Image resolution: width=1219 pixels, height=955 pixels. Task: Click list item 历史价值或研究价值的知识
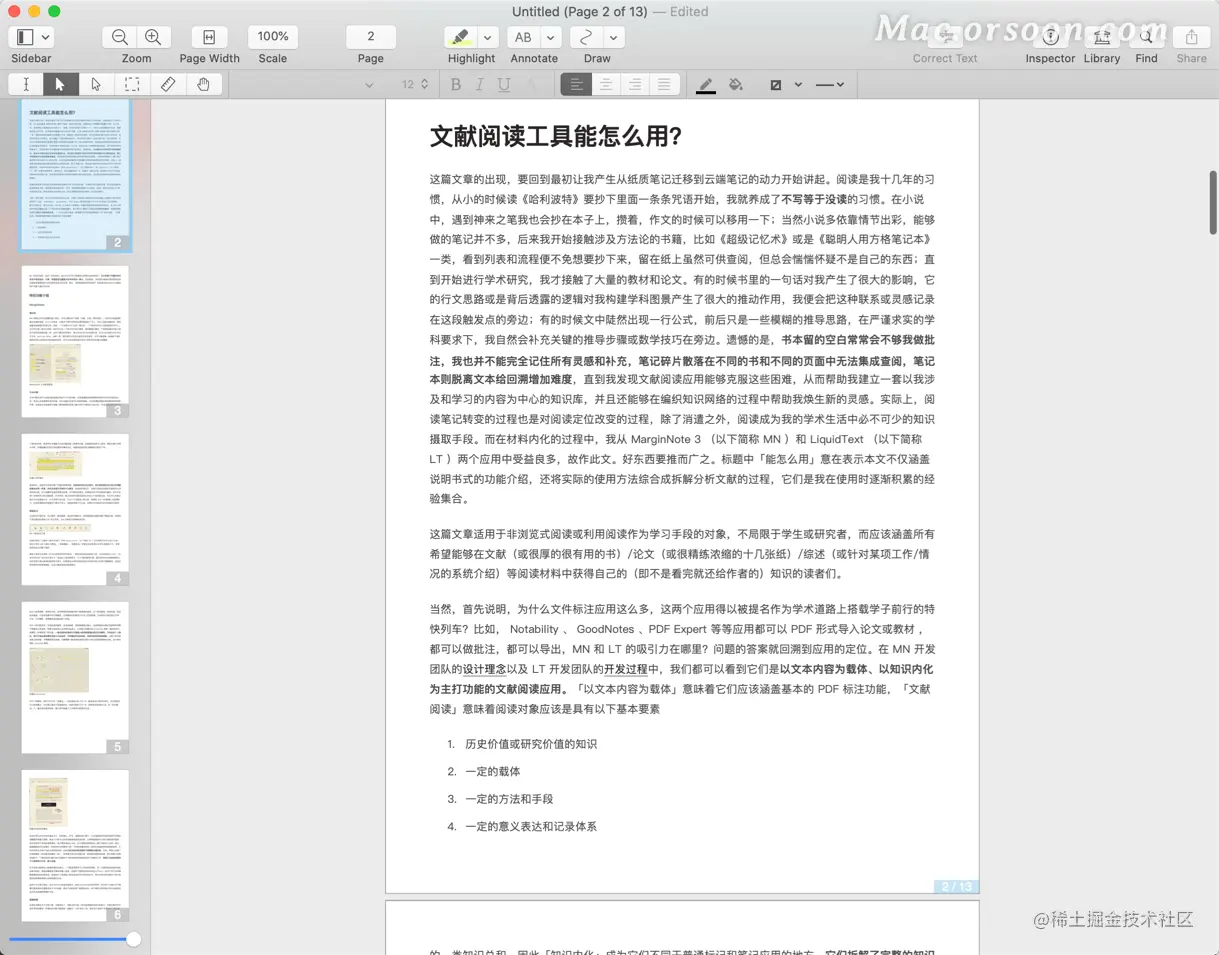click(531, 744)
